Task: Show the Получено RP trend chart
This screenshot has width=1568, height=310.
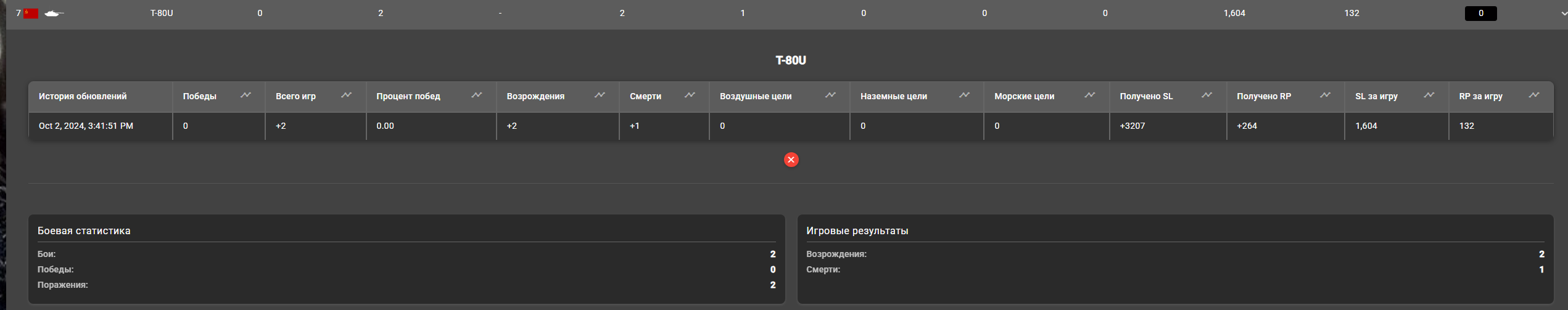Action: [x=1325, y=95]
